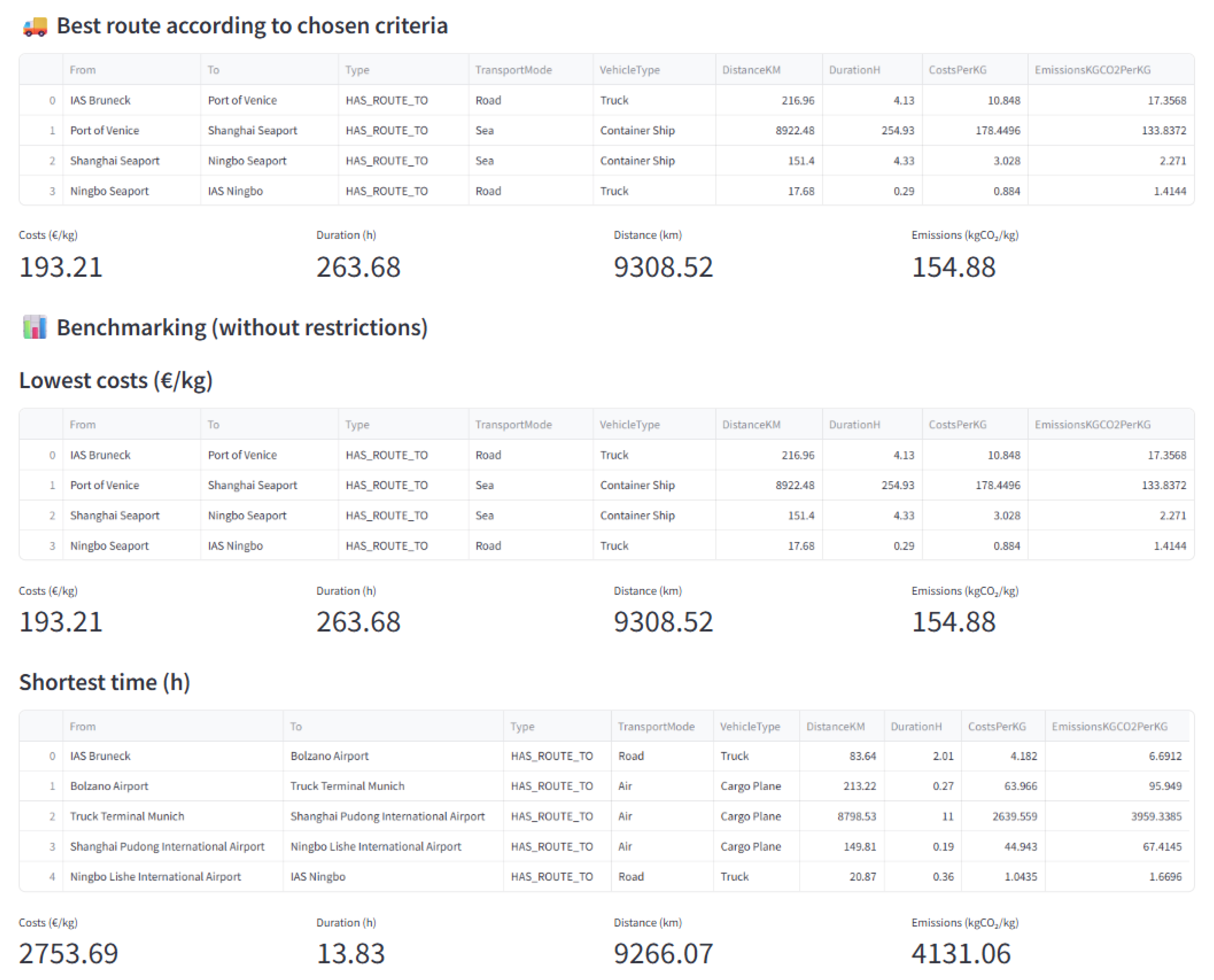1214x980 pixels.
Task: Click Best route according to chosen criteria heading
Action: (252, 26)
